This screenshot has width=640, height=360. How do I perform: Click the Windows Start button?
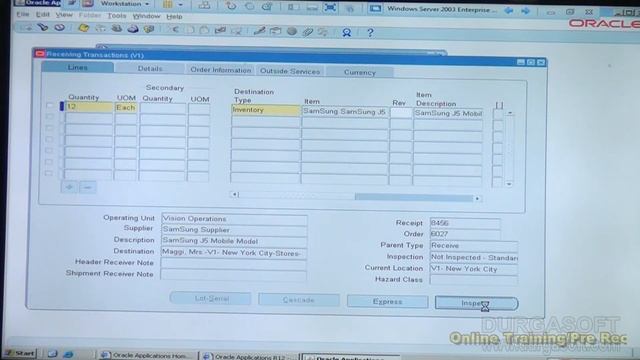pos(21,353)
